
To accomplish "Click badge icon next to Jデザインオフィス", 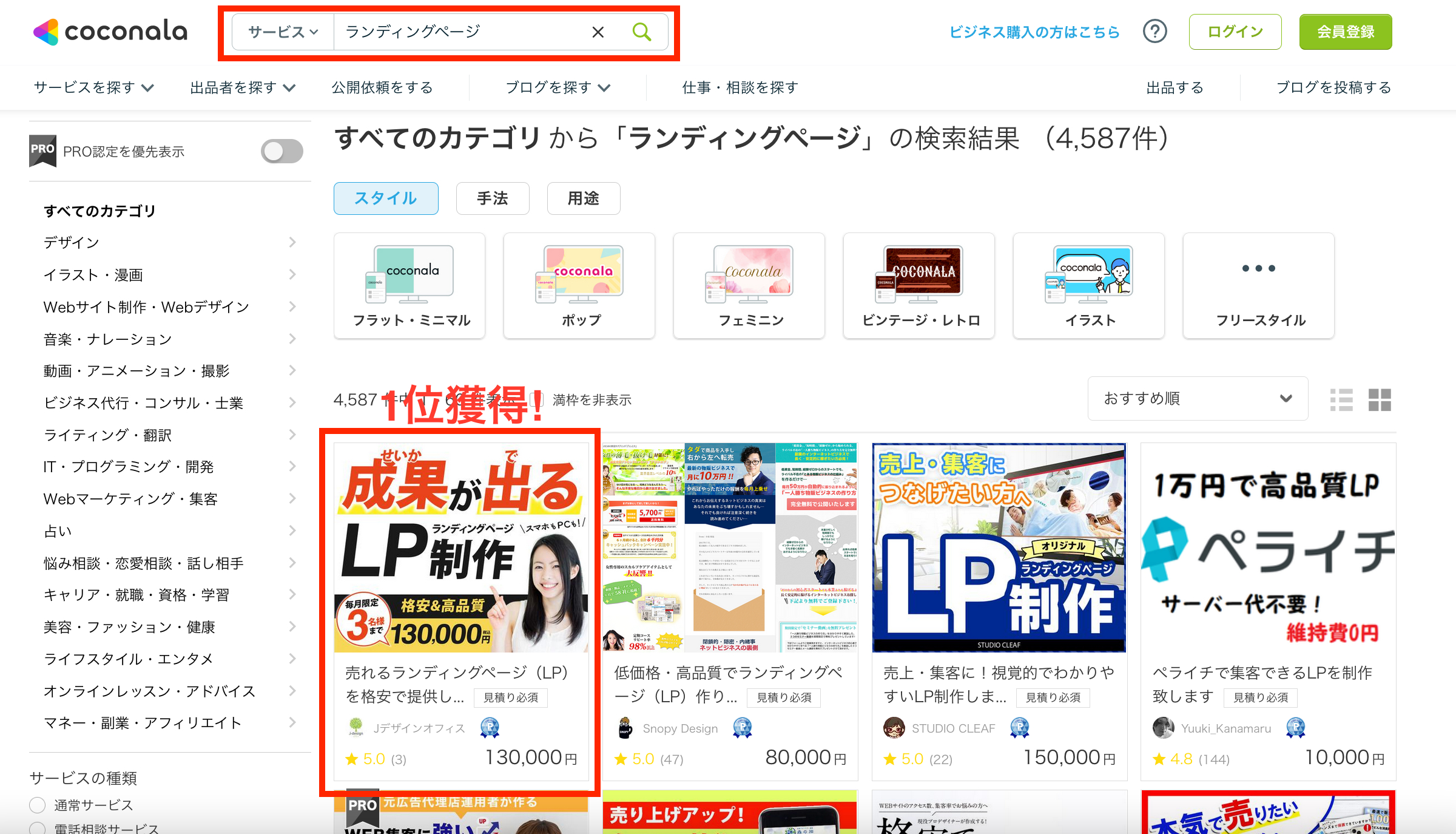I will [490, 727].
